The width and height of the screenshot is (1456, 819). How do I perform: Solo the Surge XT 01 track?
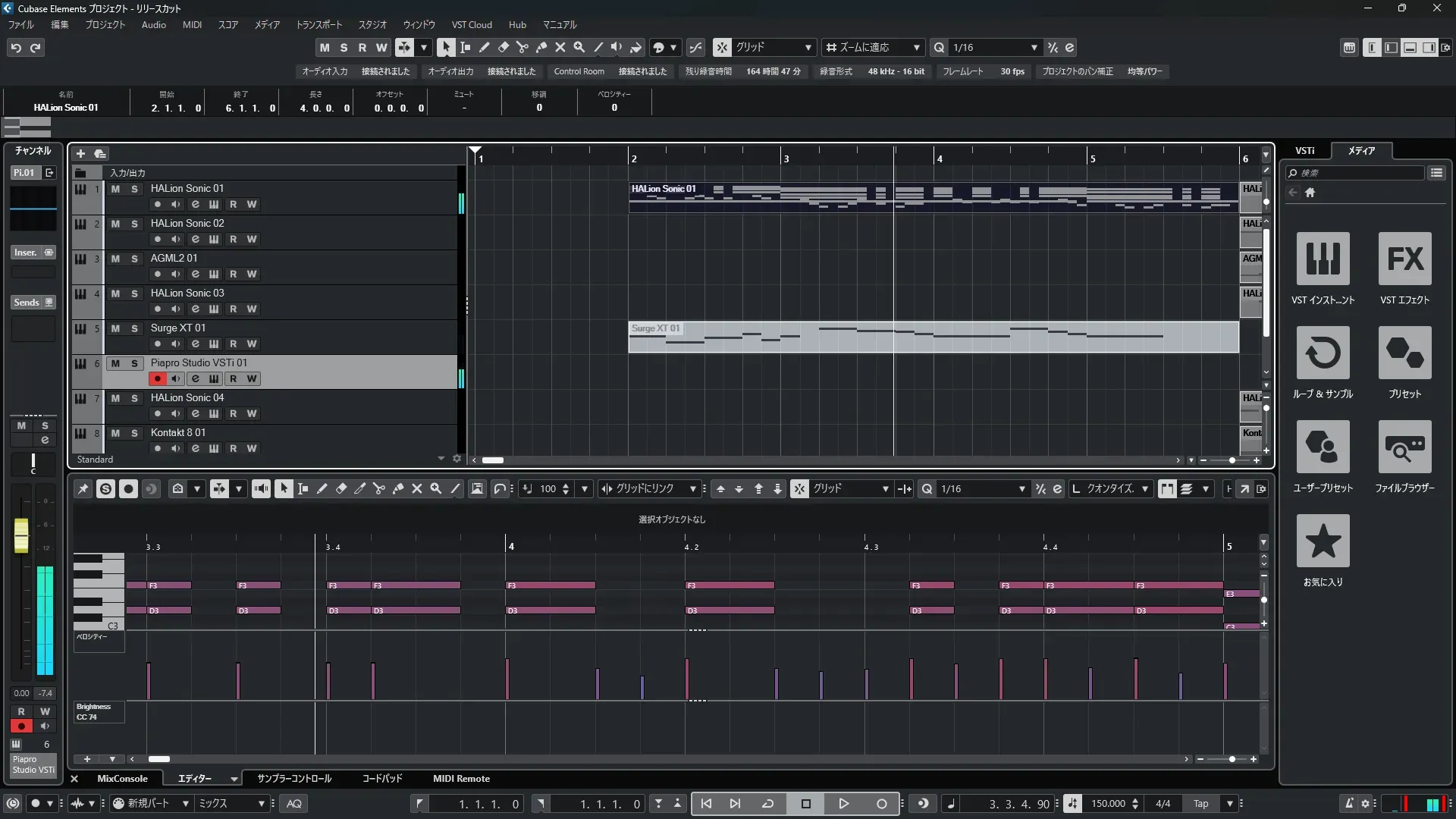point(134,328)
